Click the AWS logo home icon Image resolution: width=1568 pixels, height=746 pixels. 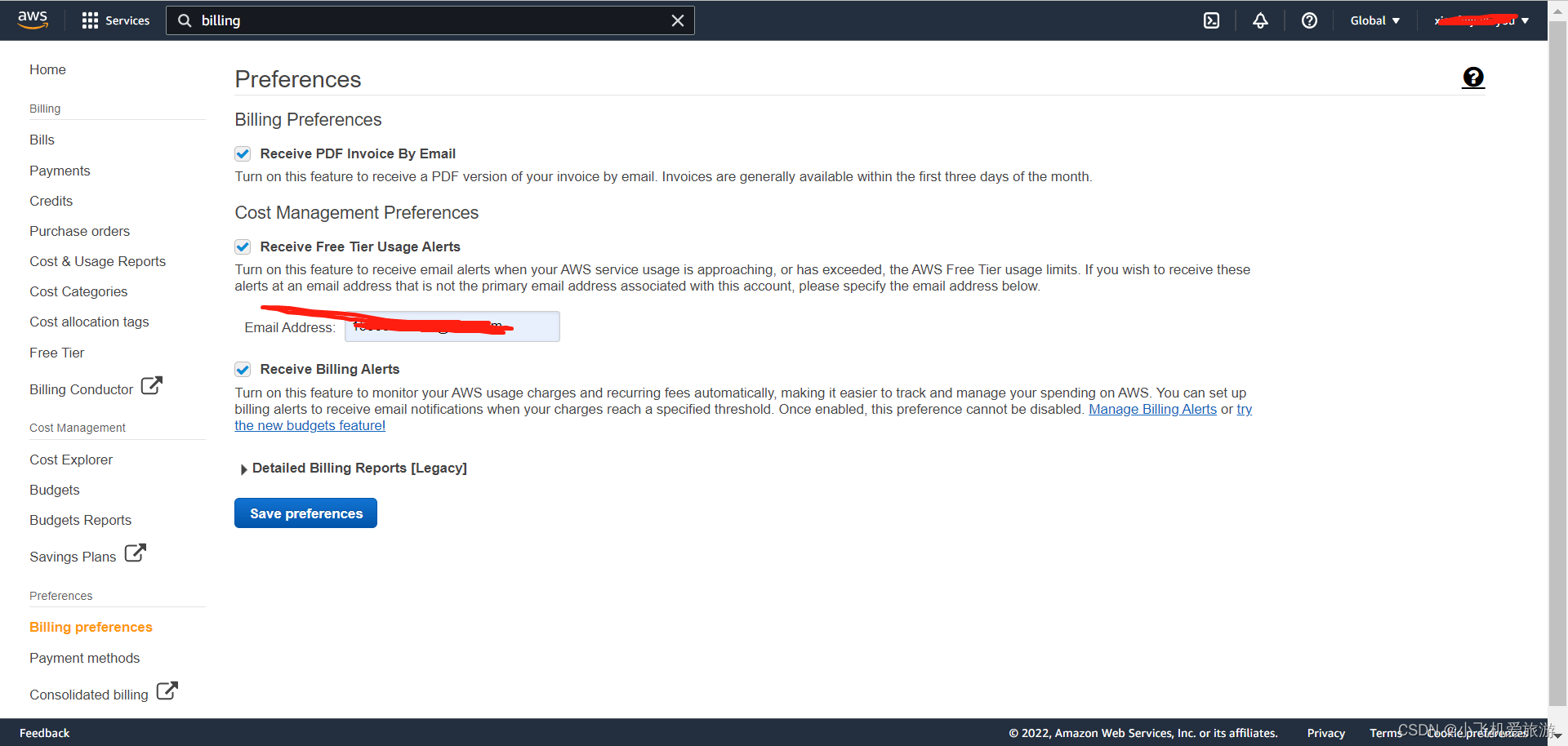(x=33, y=20)
